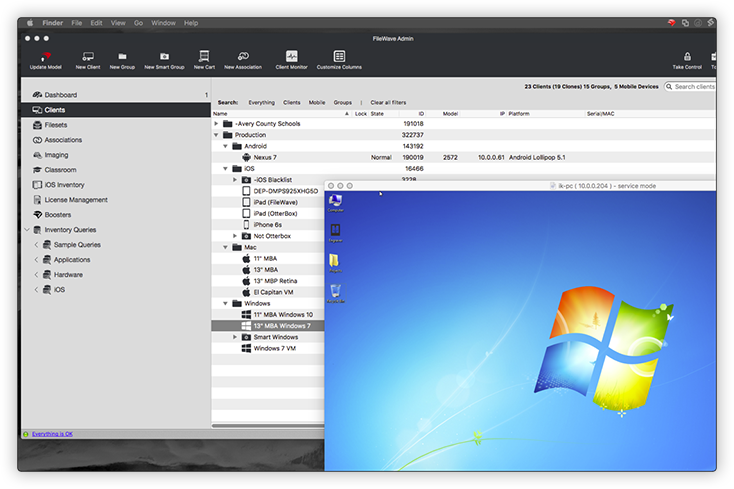Collapse Inventory Queries in the sidebar
Viewport: 734px width, 489px height.
27,230
